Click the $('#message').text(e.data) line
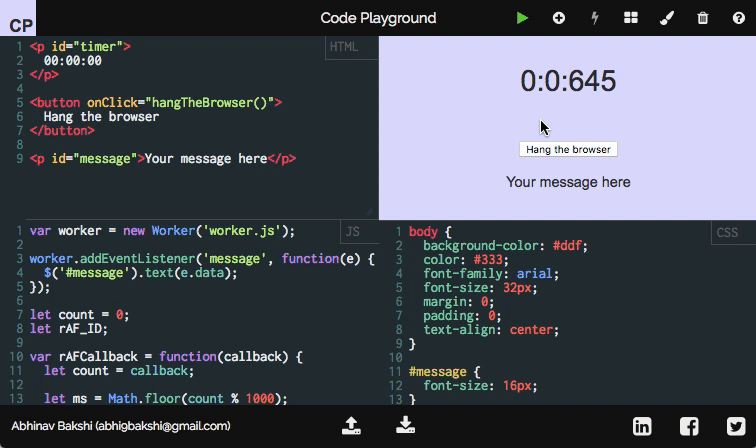Image resolution: width=756 pixels, height=448 pixels. click(x=141, y=273)
